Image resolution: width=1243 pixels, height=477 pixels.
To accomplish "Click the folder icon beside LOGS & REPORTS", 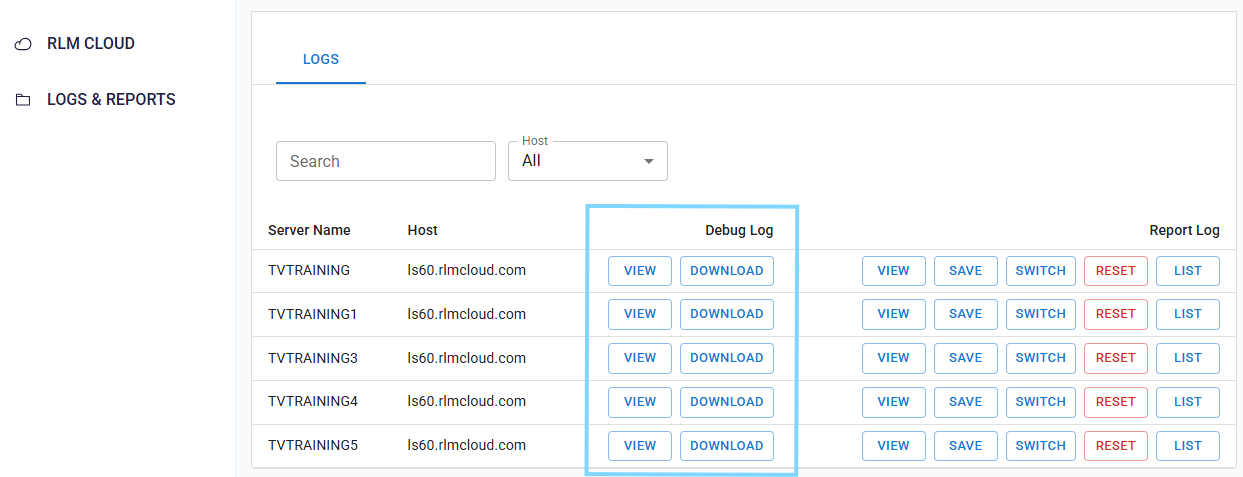I will pyautogui.click(x=23, y=100).
